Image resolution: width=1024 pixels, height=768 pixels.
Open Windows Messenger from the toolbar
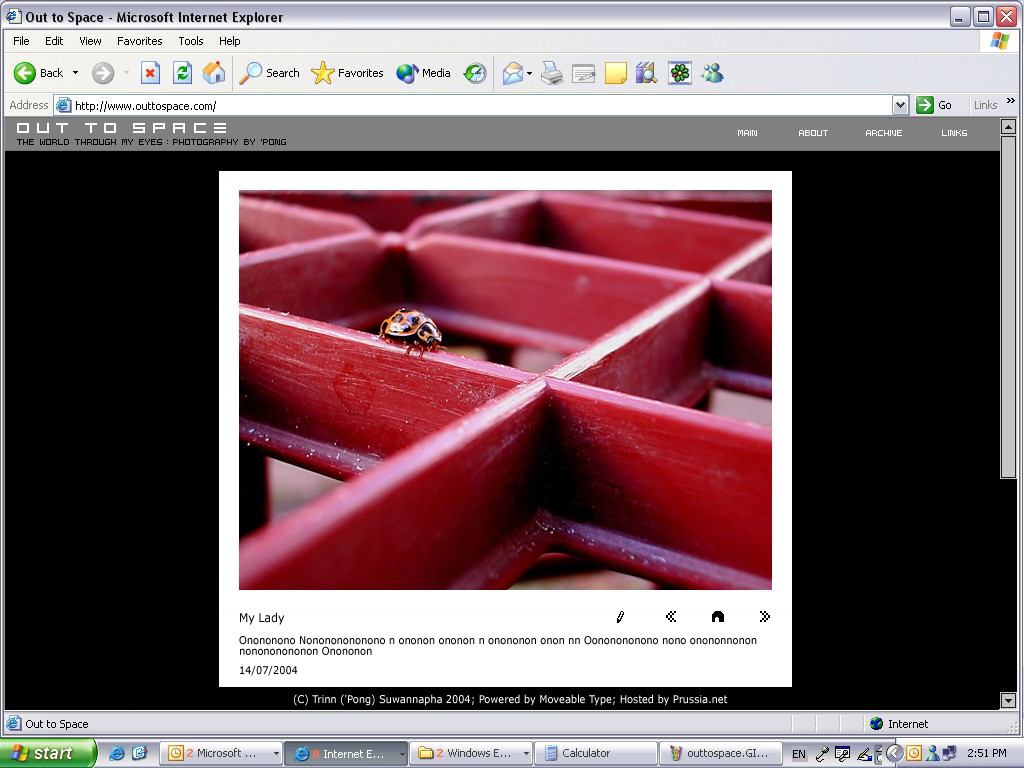click(x=712, y=73)
